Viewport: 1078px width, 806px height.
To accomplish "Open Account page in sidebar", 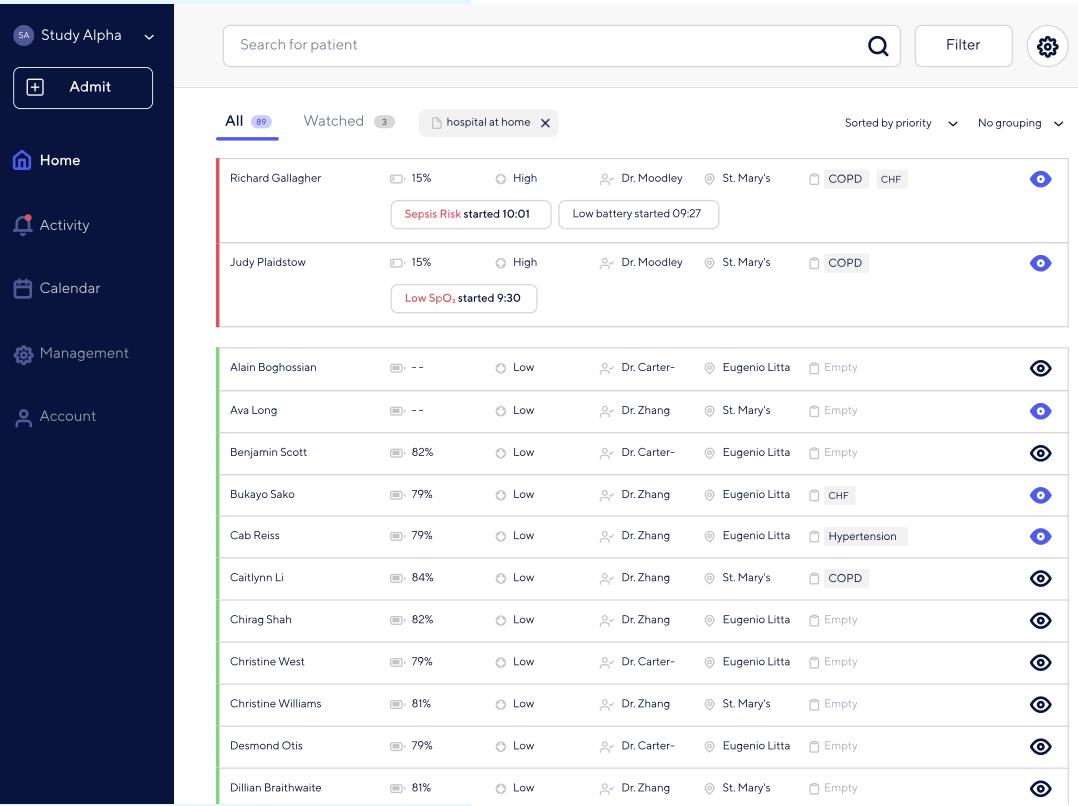I will tap(67, 417).
